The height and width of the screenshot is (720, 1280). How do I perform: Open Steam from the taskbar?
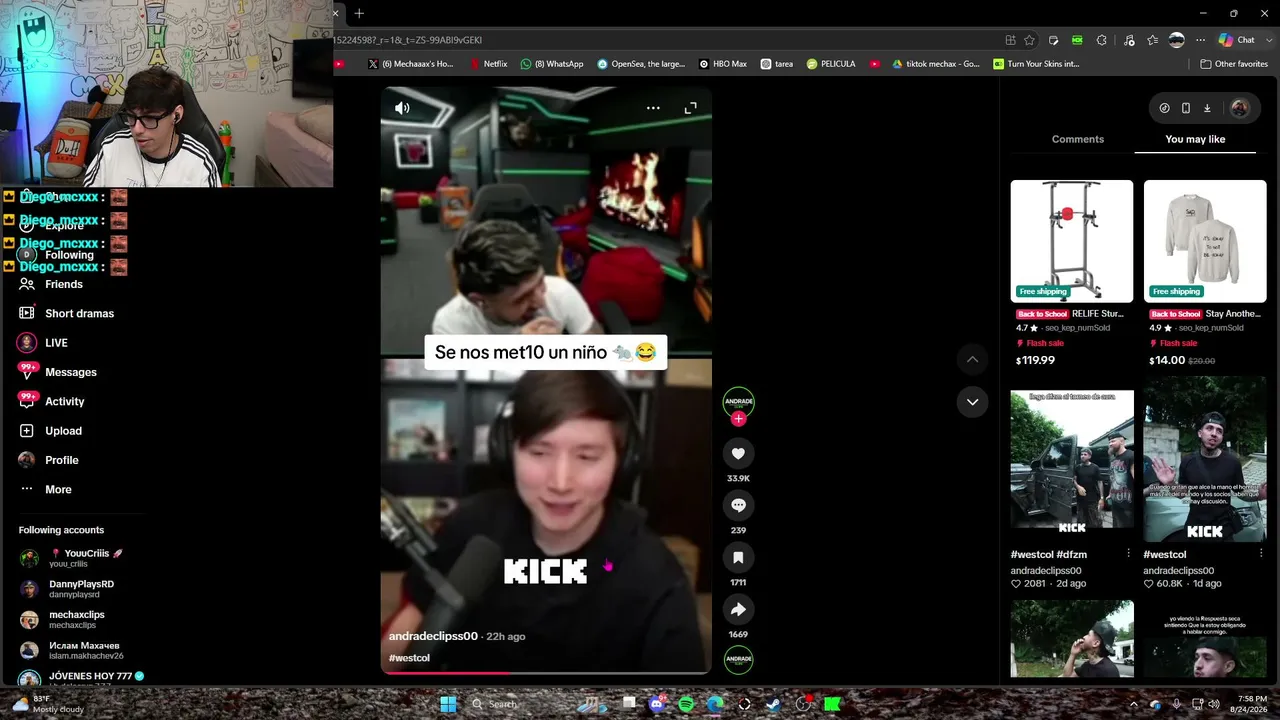[773, 704]
